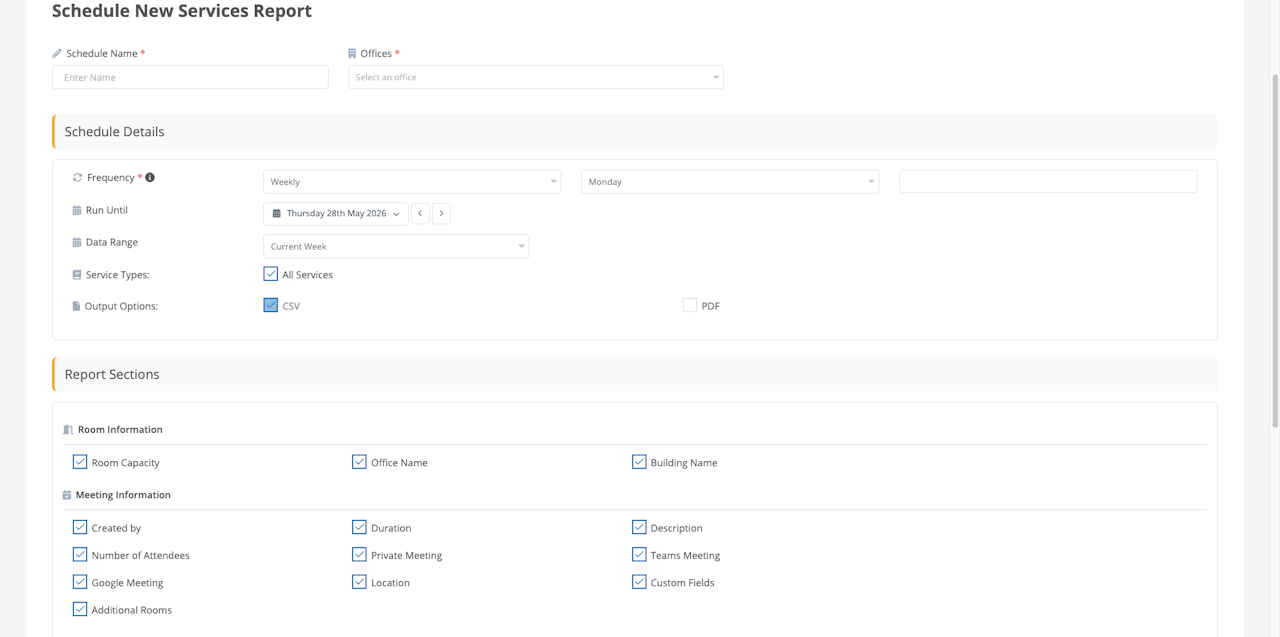
Task: Uncheck the Room Capacity checkbox
Action: pos(80,462)
